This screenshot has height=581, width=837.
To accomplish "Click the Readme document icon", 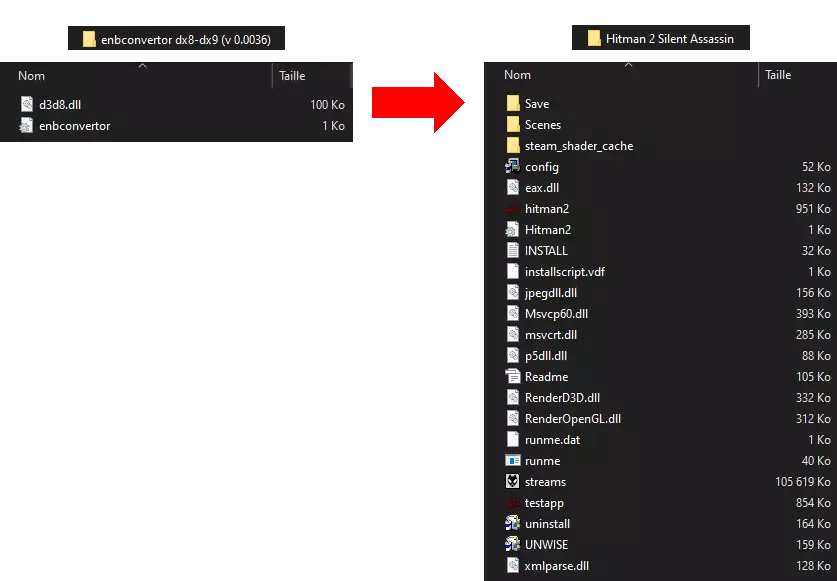I will pos(512,376).
